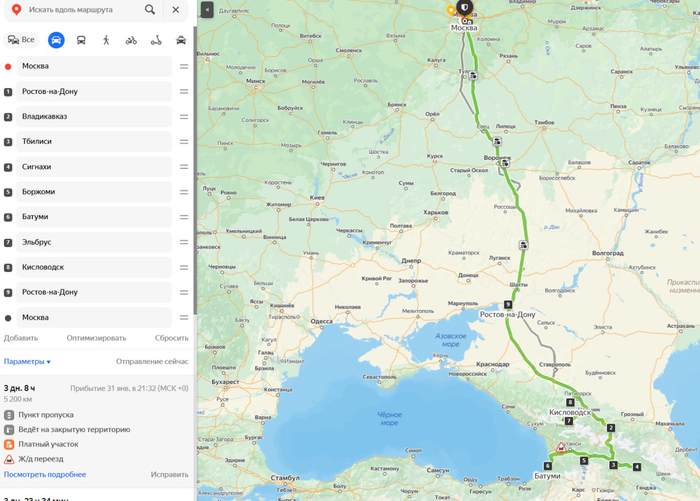700x501 pixels.
Task: Choose the bicycle route mode
Action: tap(131, 40)
